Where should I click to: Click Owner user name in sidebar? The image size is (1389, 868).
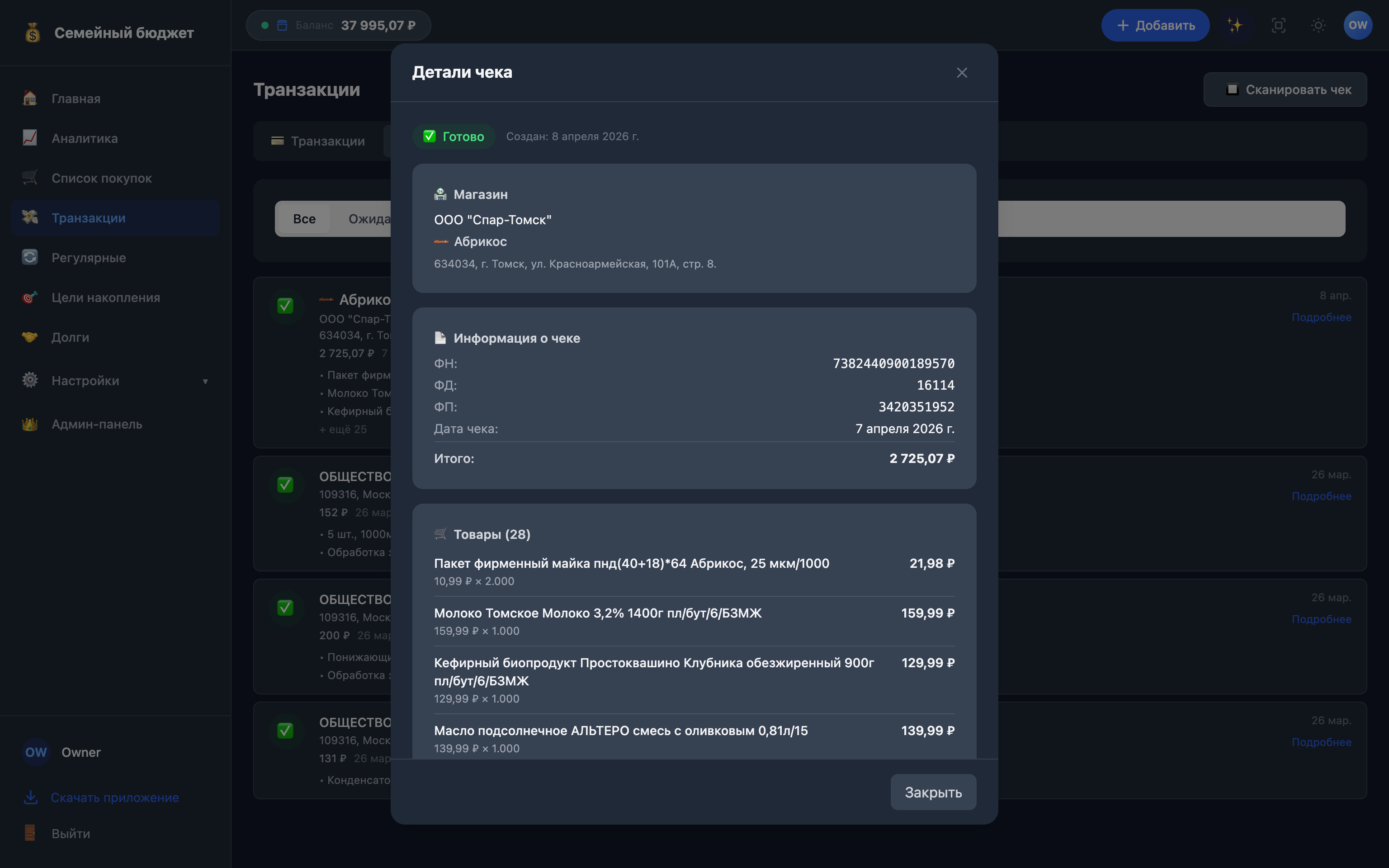(81, 752)
